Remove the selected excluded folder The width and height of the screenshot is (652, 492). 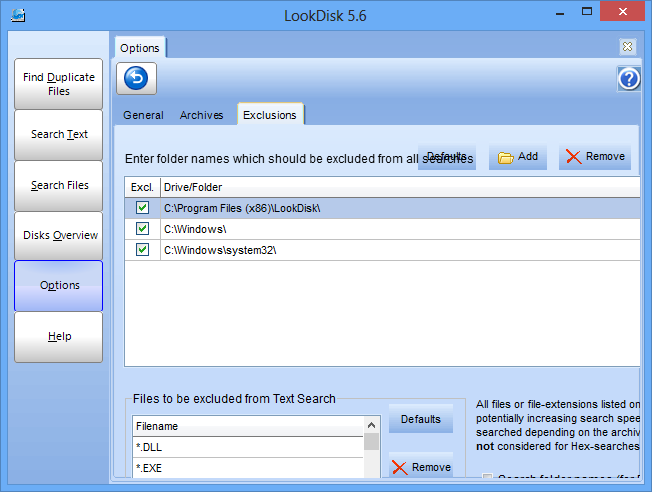coord(595,157)
